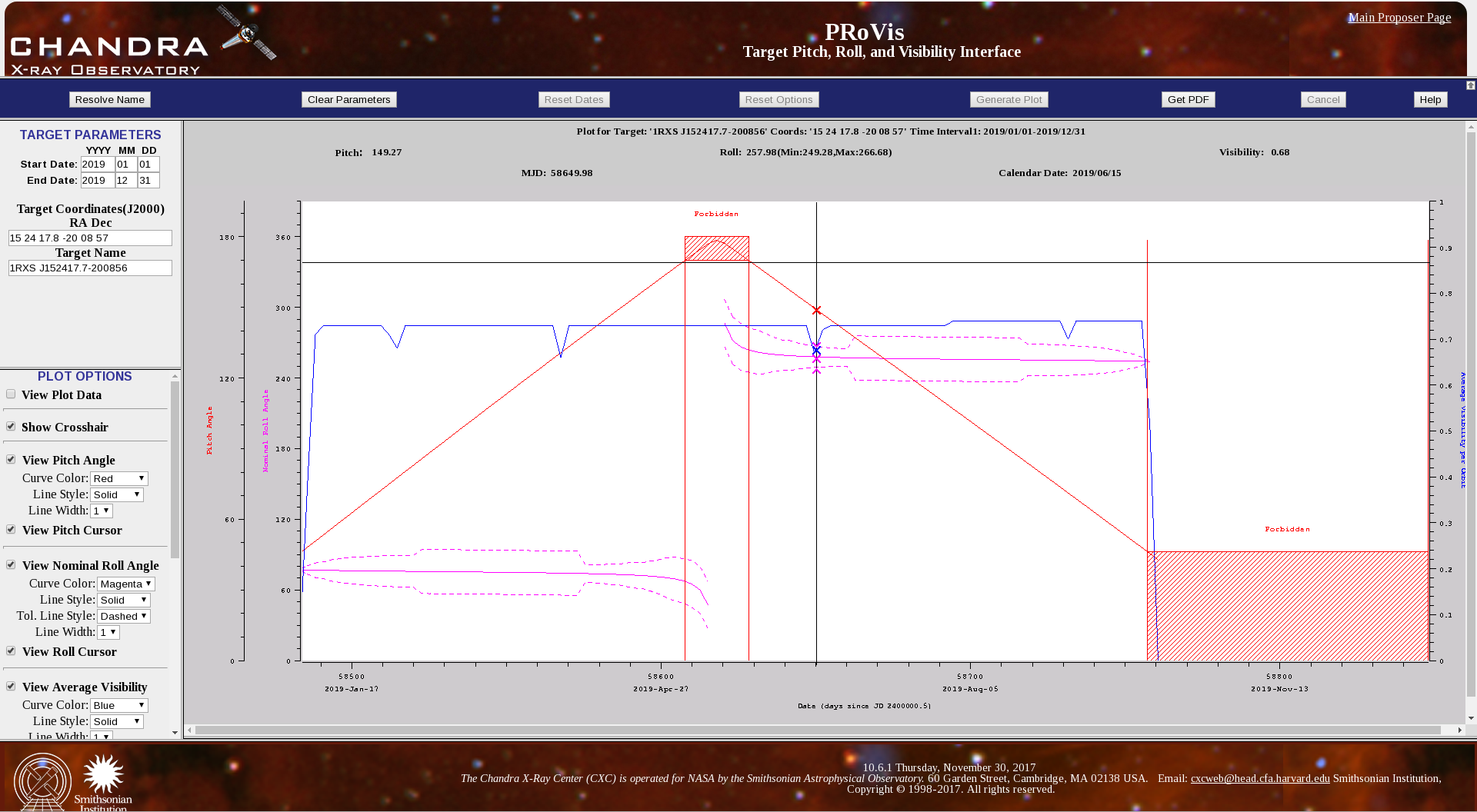Uncheck the View Roll Cursor checkbox
1477x812 pixels.
click(x=11, y=651)
